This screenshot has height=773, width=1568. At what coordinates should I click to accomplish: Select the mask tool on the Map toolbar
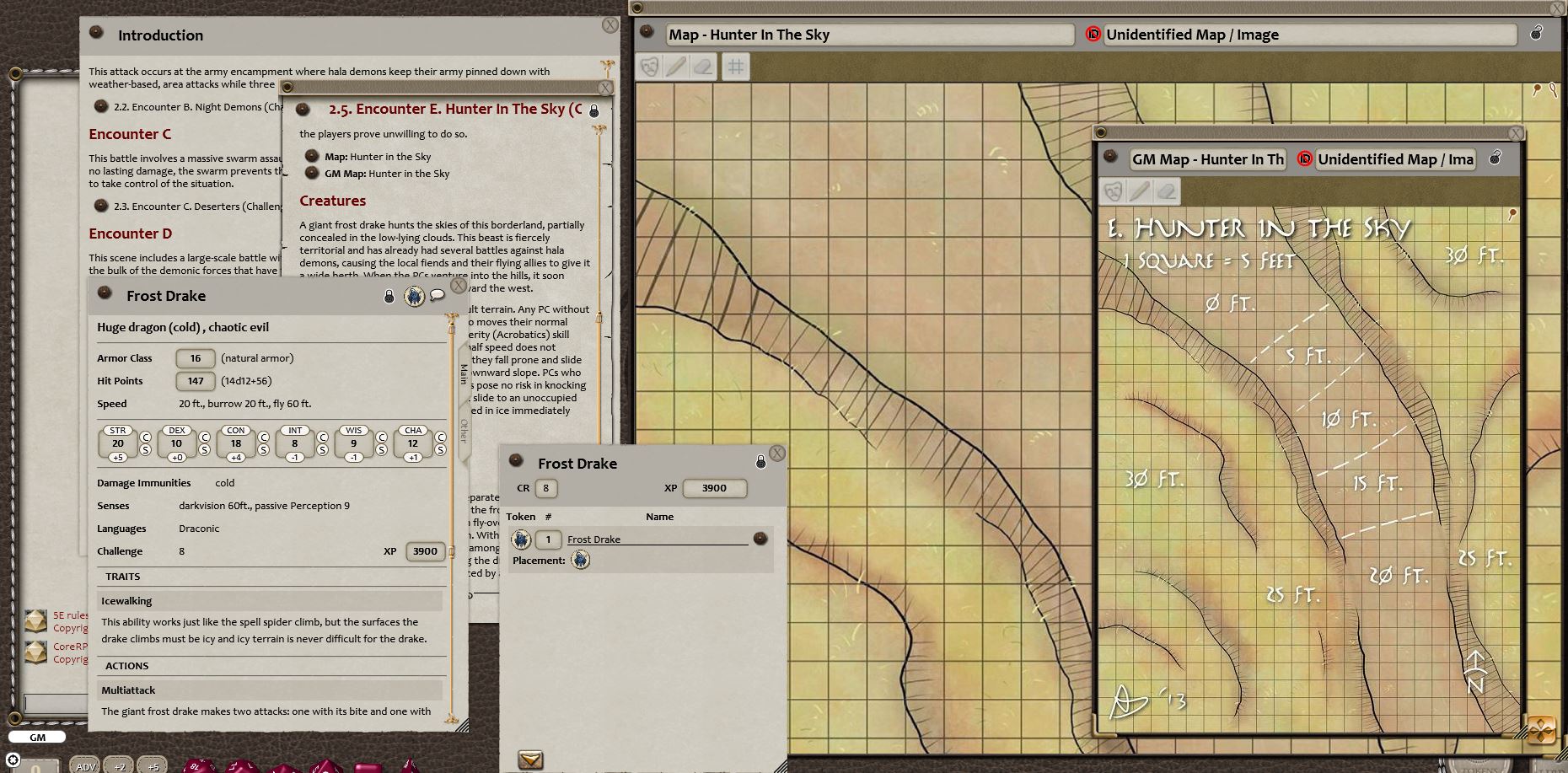[x=648, y=66]
